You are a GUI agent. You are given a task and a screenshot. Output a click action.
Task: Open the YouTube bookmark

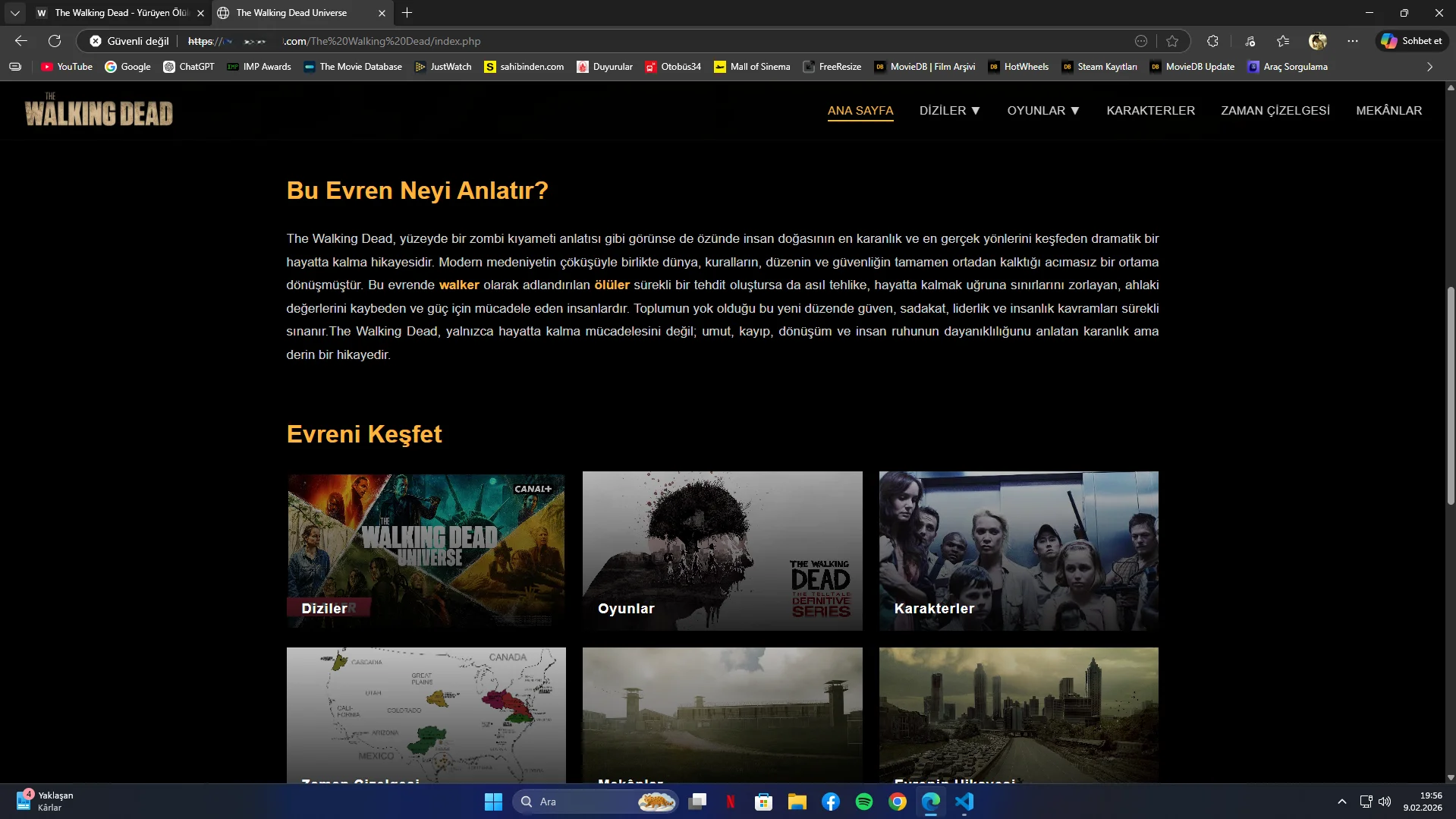point(67,67)
